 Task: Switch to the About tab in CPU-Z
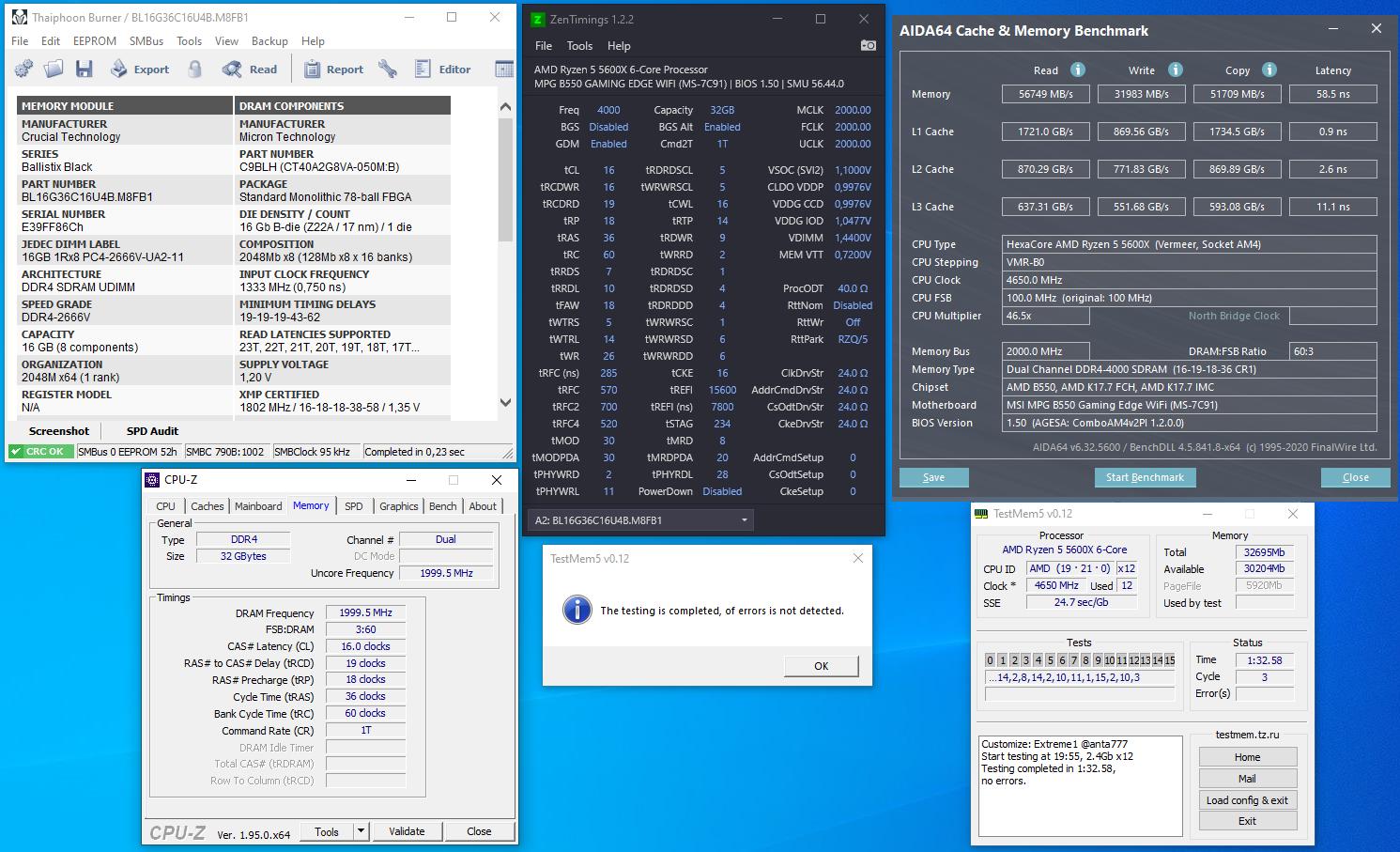tap(484, 506)
